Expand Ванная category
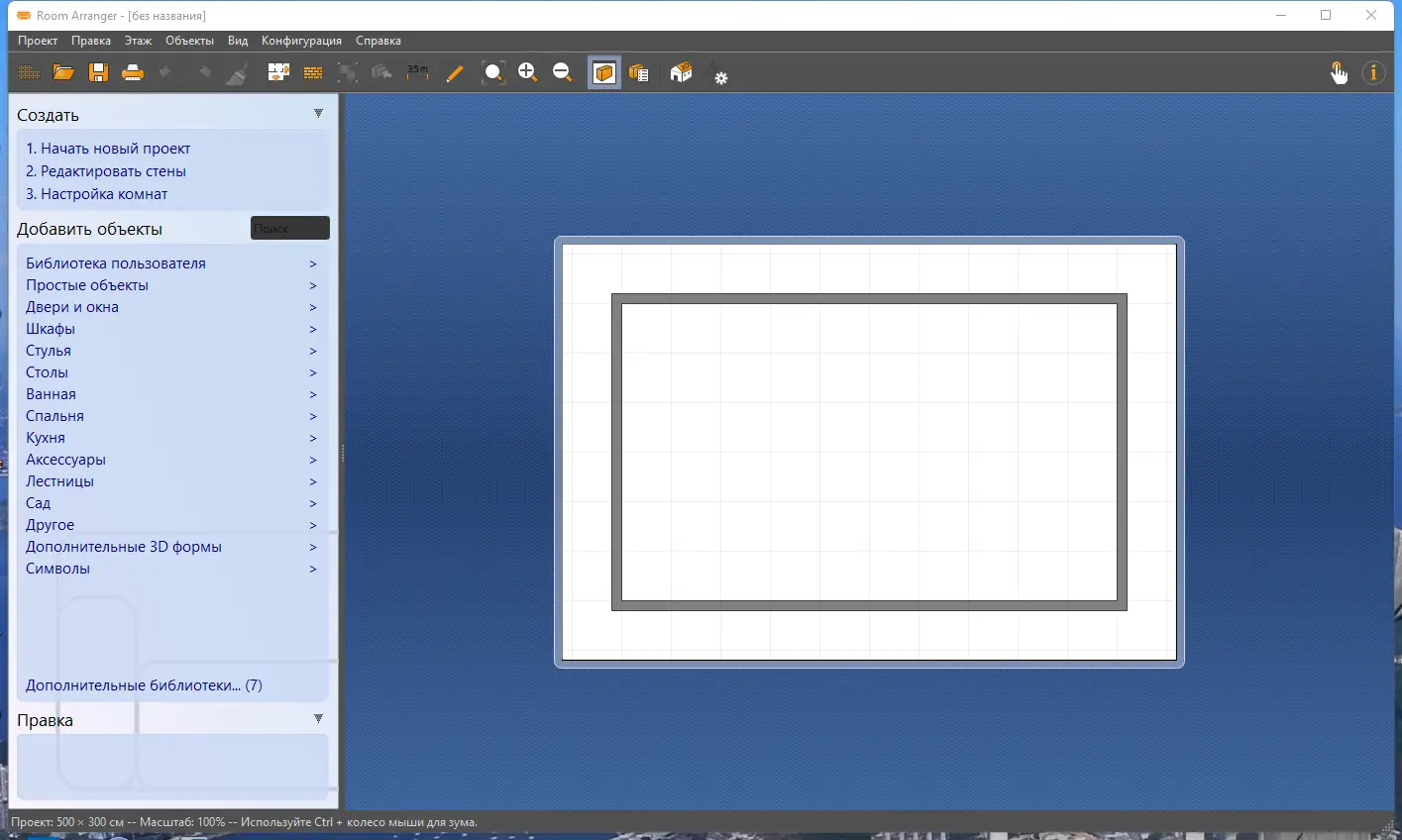The image size is (1402, 840). pyautogui.click(x=171, y=394)
